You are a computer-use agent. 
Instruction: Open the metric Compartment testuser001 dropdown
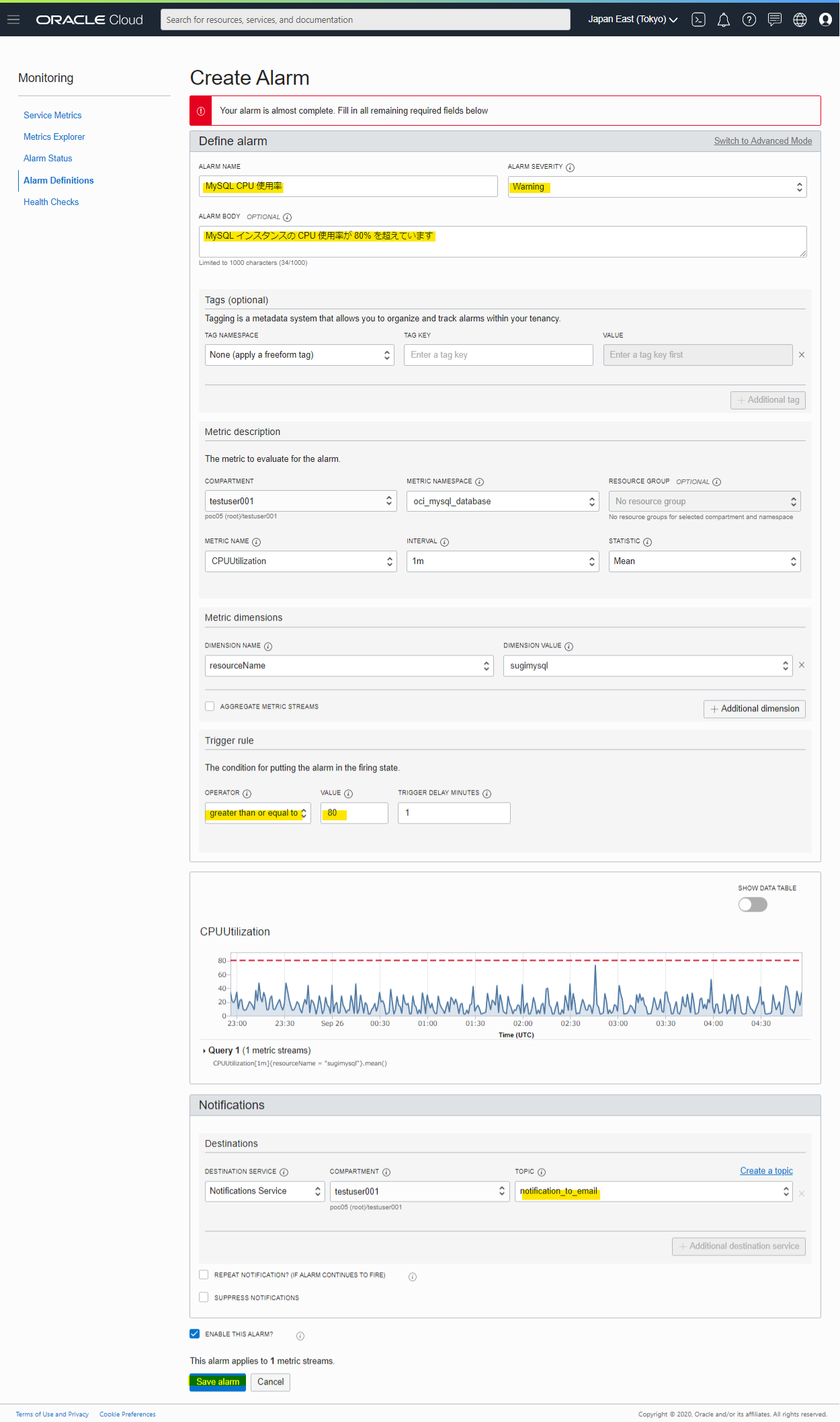tap(300, 501)
